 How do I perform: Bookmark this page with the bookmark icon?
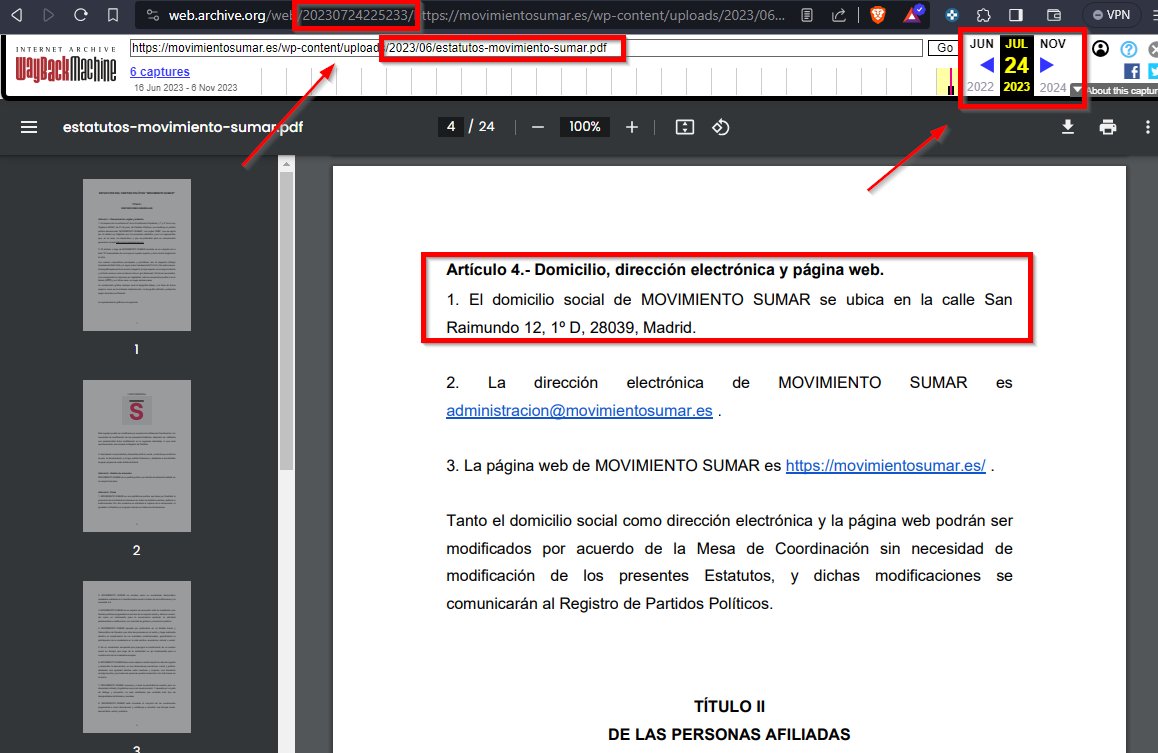point(113,15)
